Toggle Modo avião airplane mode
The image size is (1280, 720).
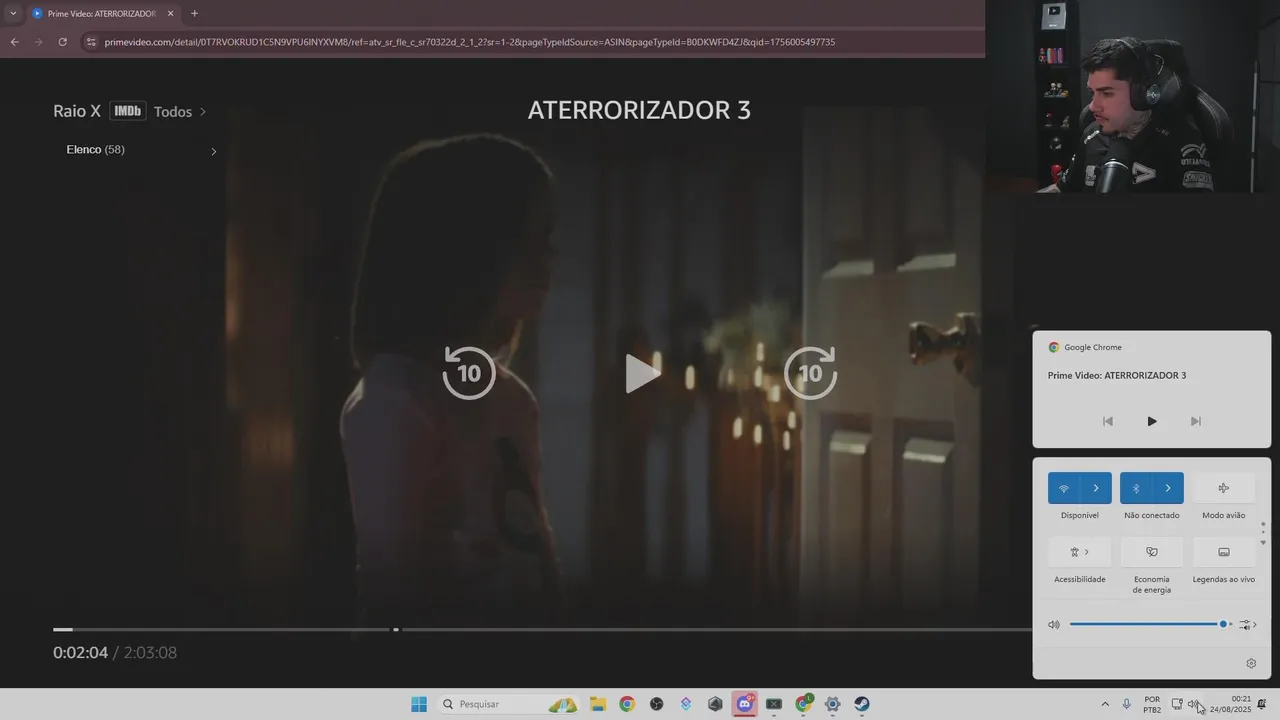point(1224,488)
